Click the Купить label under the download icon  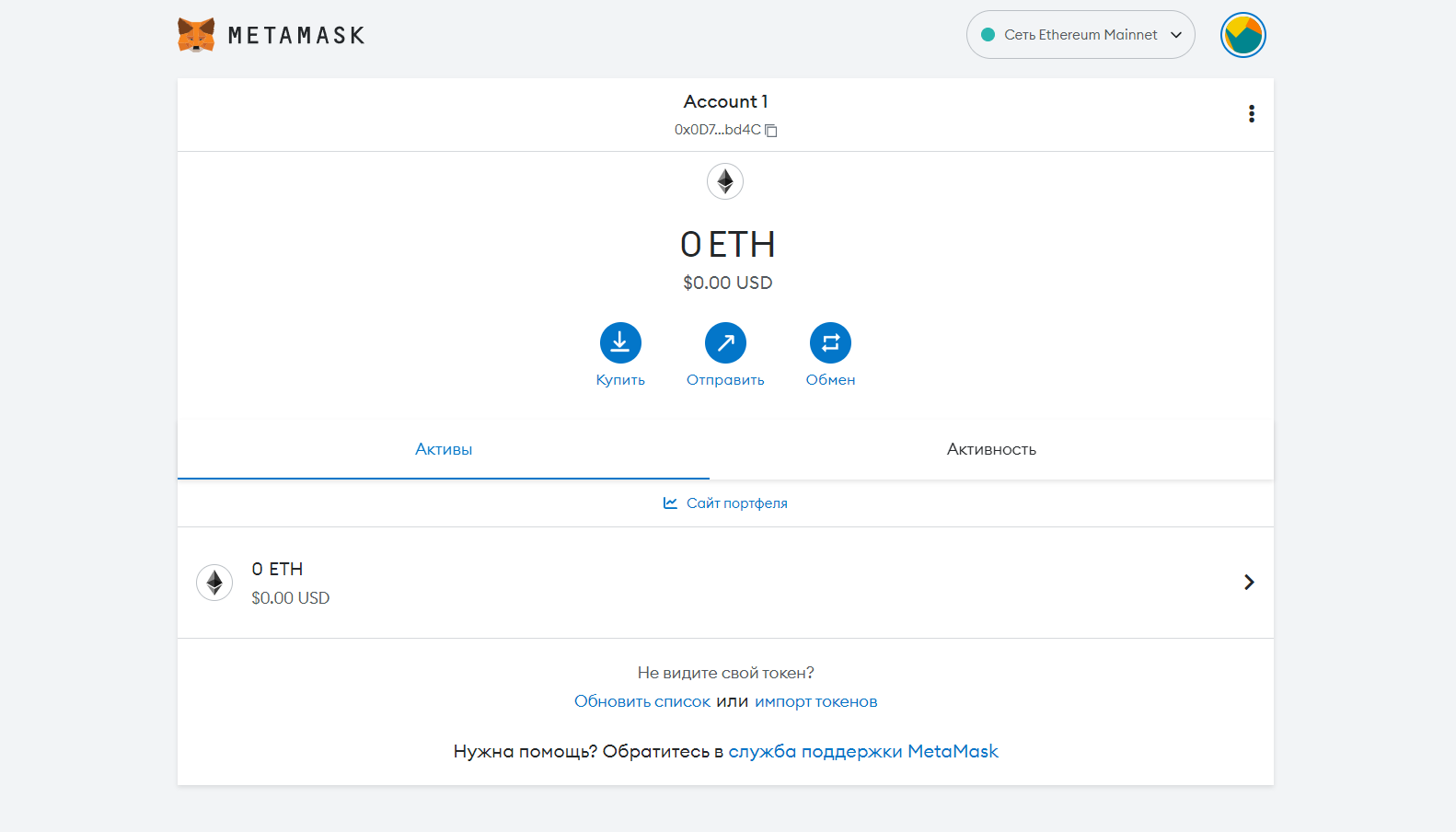620,380
